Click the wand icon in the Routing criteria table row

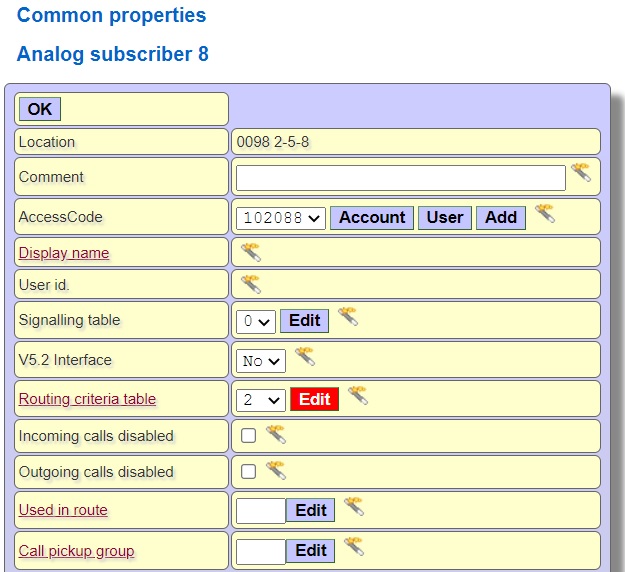(x=357, y=395)
